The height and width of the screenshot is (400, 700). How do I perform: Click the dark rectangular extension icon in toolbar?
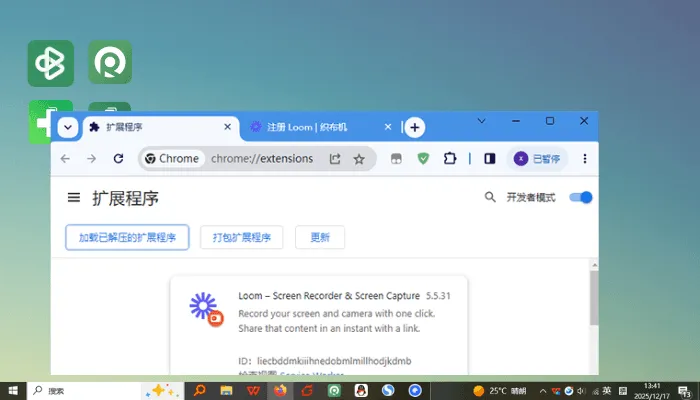coord(396,158)
